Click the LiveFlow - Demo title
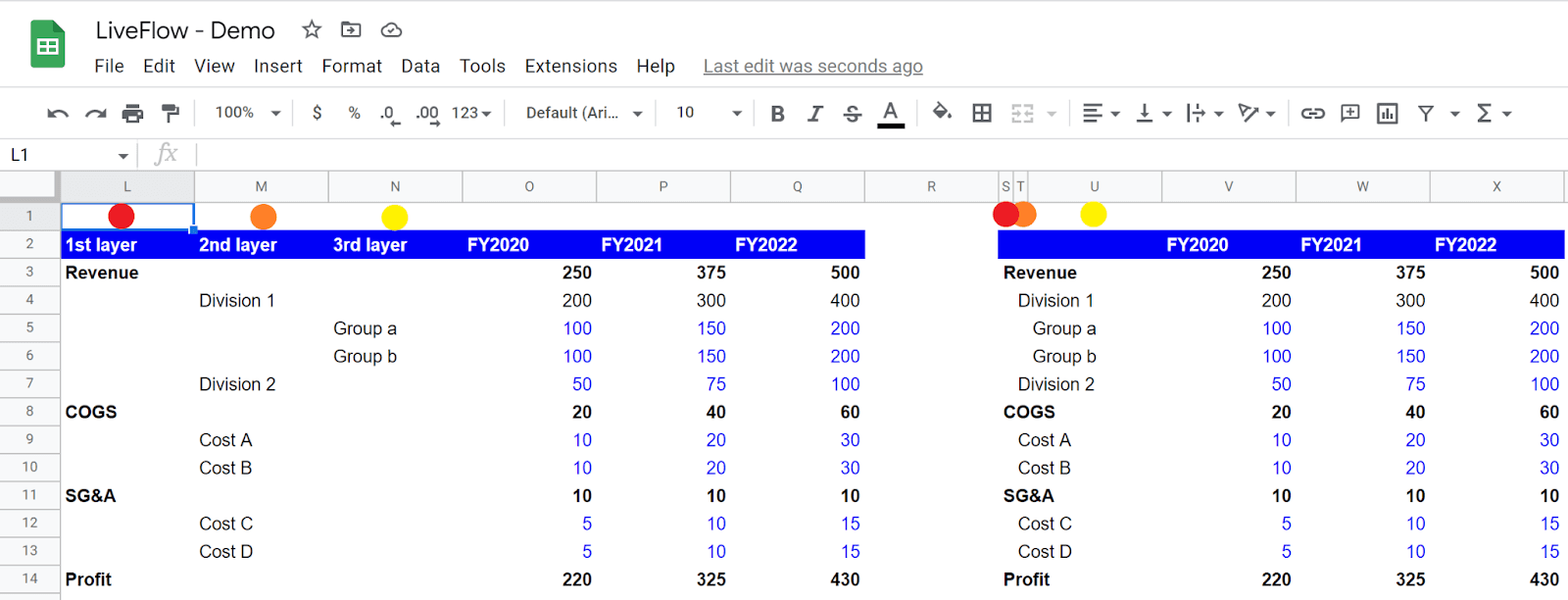Screen dimensions: 1568x600 [x=184, y=30]
